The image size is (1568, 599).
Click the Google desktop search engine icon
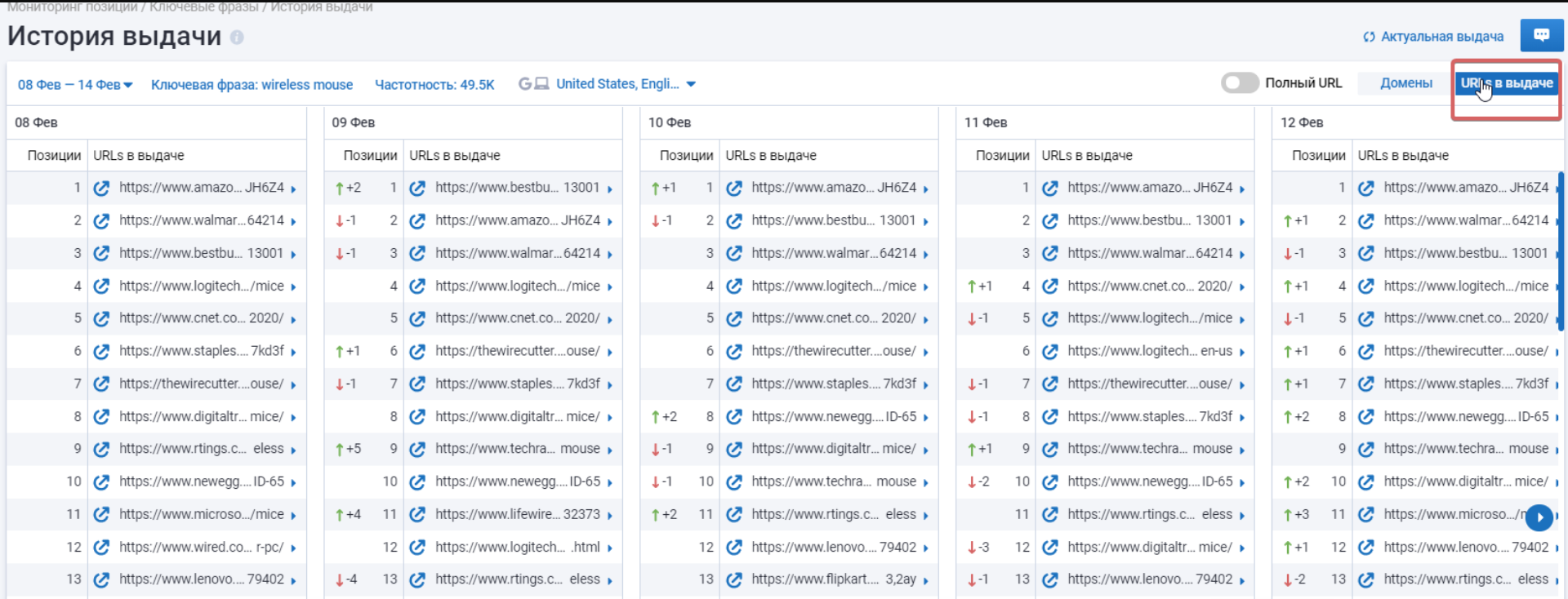[533, 84]
